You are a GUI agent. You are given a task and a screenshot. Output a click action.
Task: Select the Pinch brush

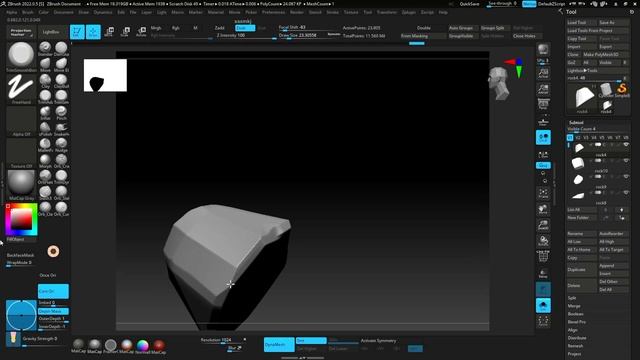tap(61, 112)
